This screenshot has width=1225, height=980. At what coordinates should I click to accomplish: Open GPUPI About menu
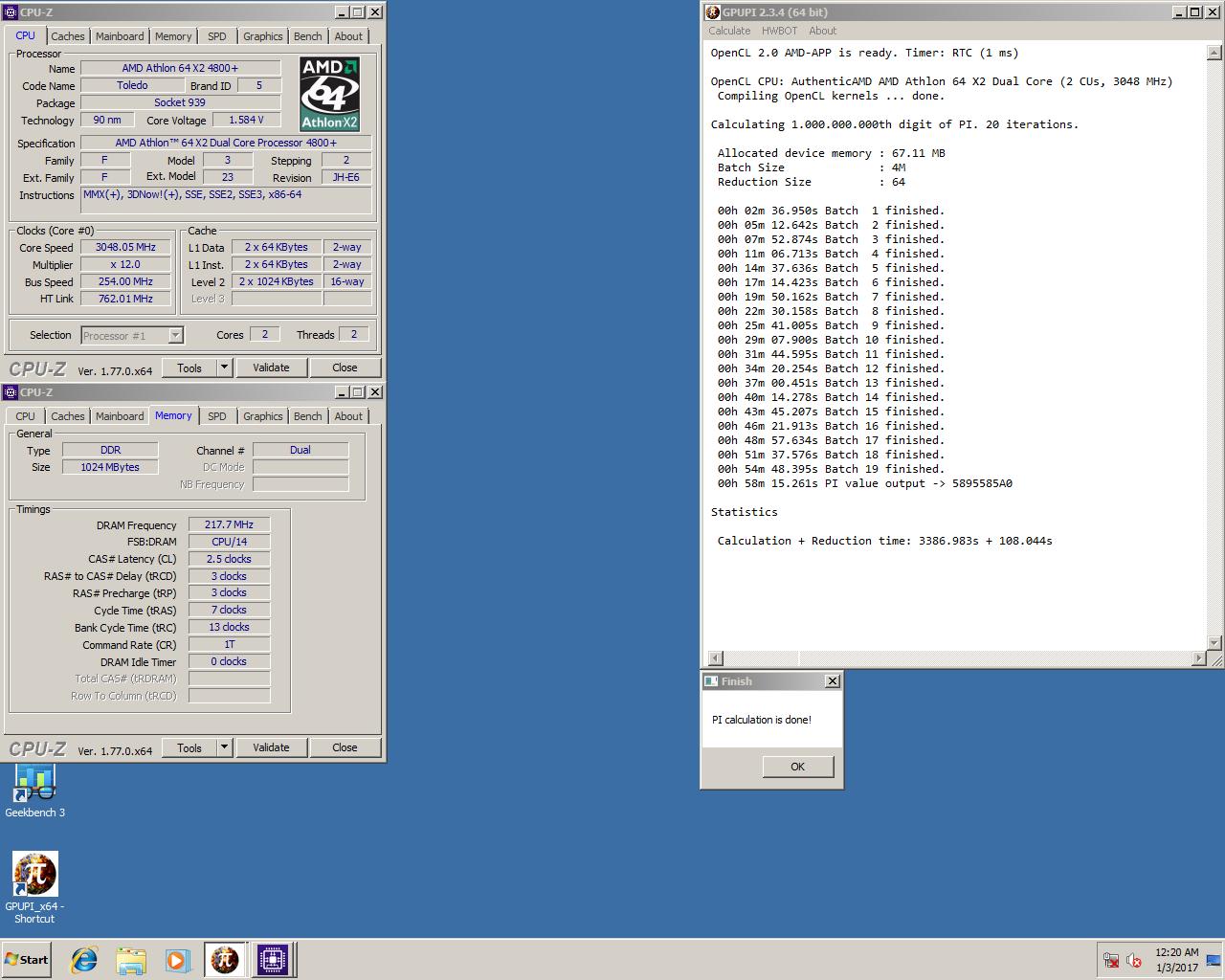(x=822, y=31)
